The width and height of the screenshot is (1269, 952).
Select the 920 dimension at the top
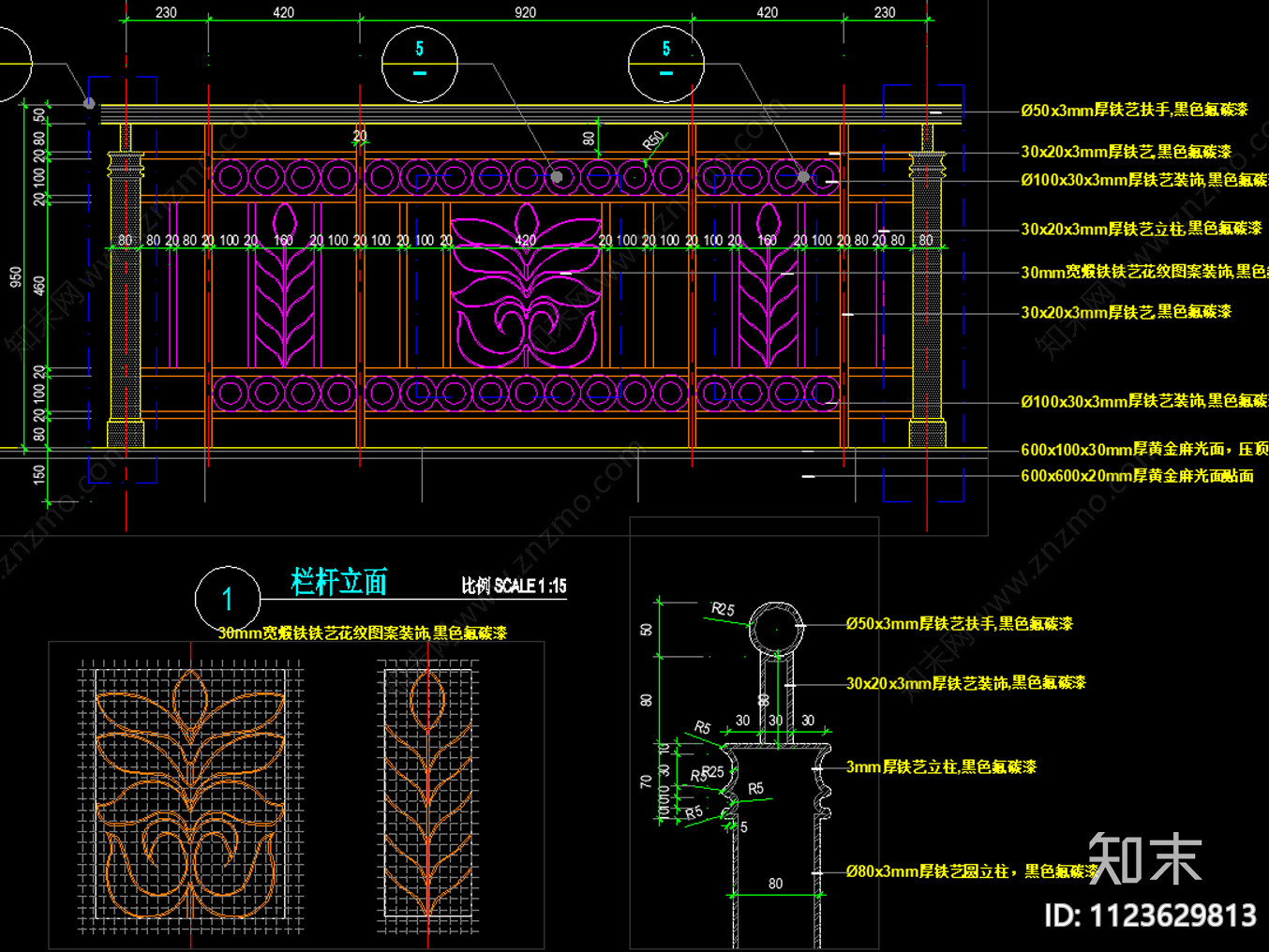(526, 12)
